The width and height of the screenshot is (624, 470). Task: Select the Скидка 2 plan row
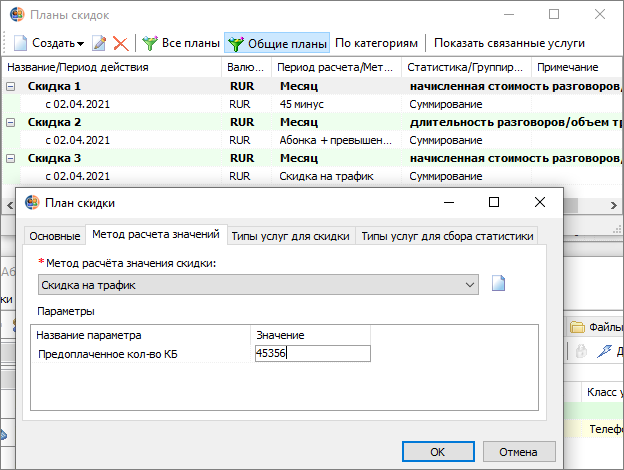coord(313,122)
